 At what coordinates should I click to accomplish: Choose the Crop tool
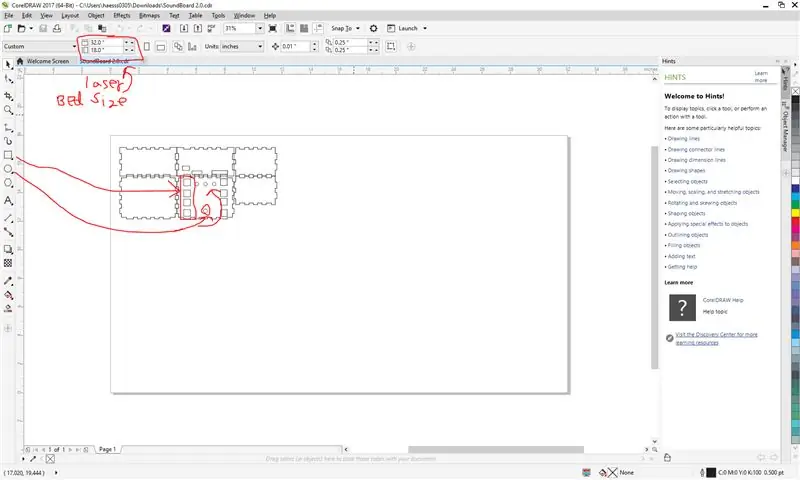click(x=8, y=95)
